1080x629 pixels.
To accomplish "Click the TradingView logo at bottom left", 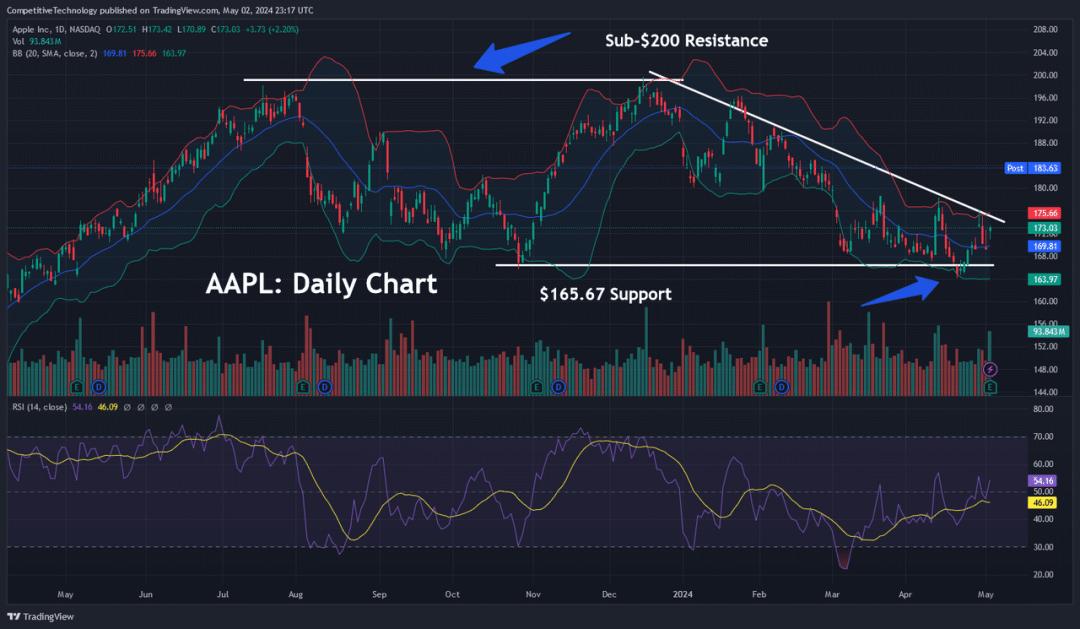I will (x=40, y=617).
